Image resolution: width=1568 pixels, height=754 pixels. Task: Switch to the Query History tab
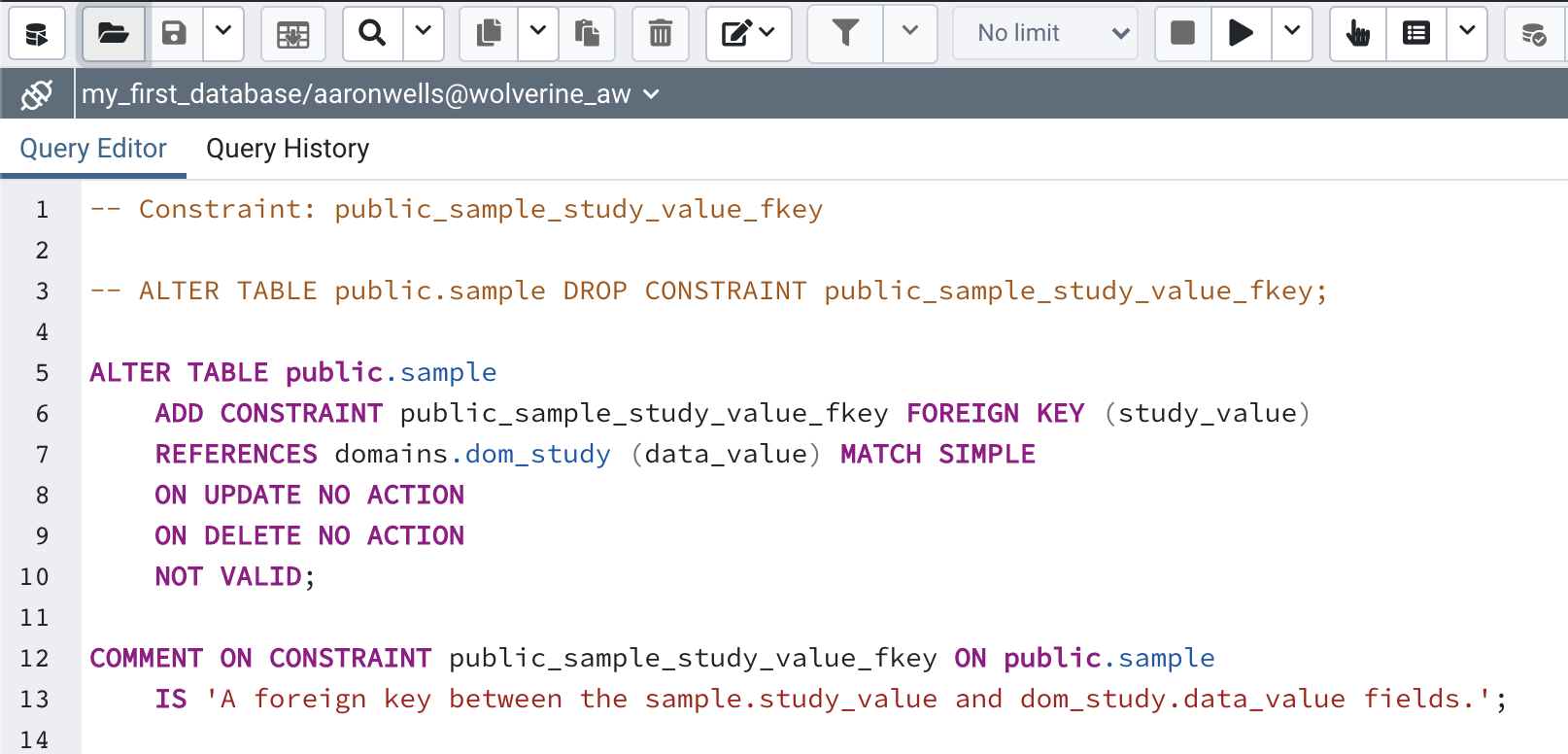(x=288, y=149)
